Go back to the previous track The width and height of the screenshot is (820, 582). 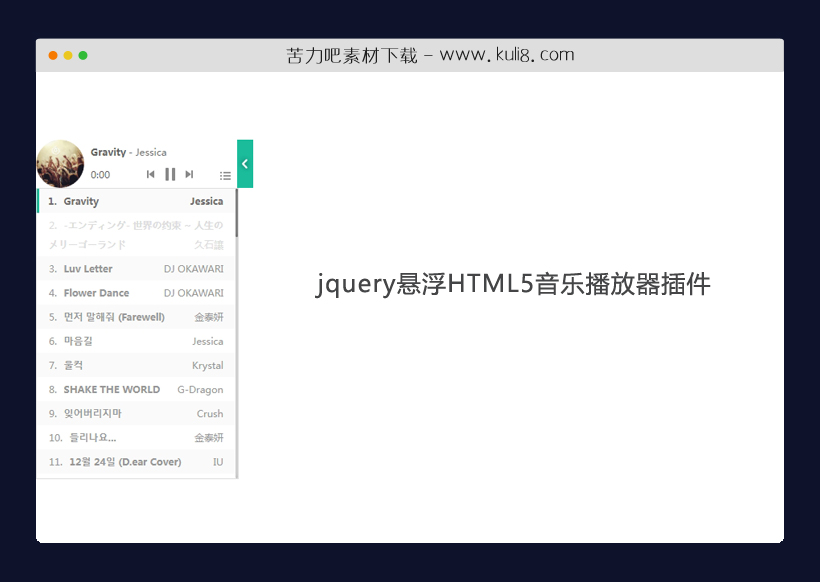point(150,174)
